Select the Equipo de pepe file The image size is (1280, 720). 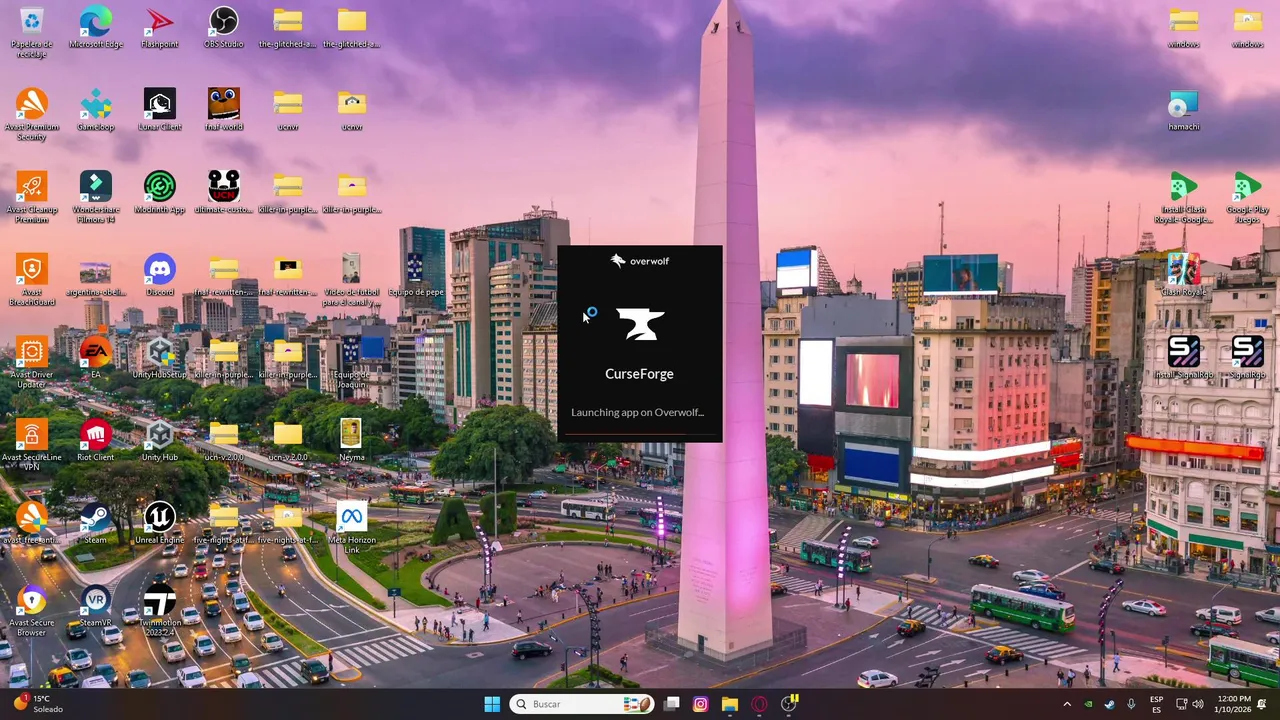[x=415, y=276]
